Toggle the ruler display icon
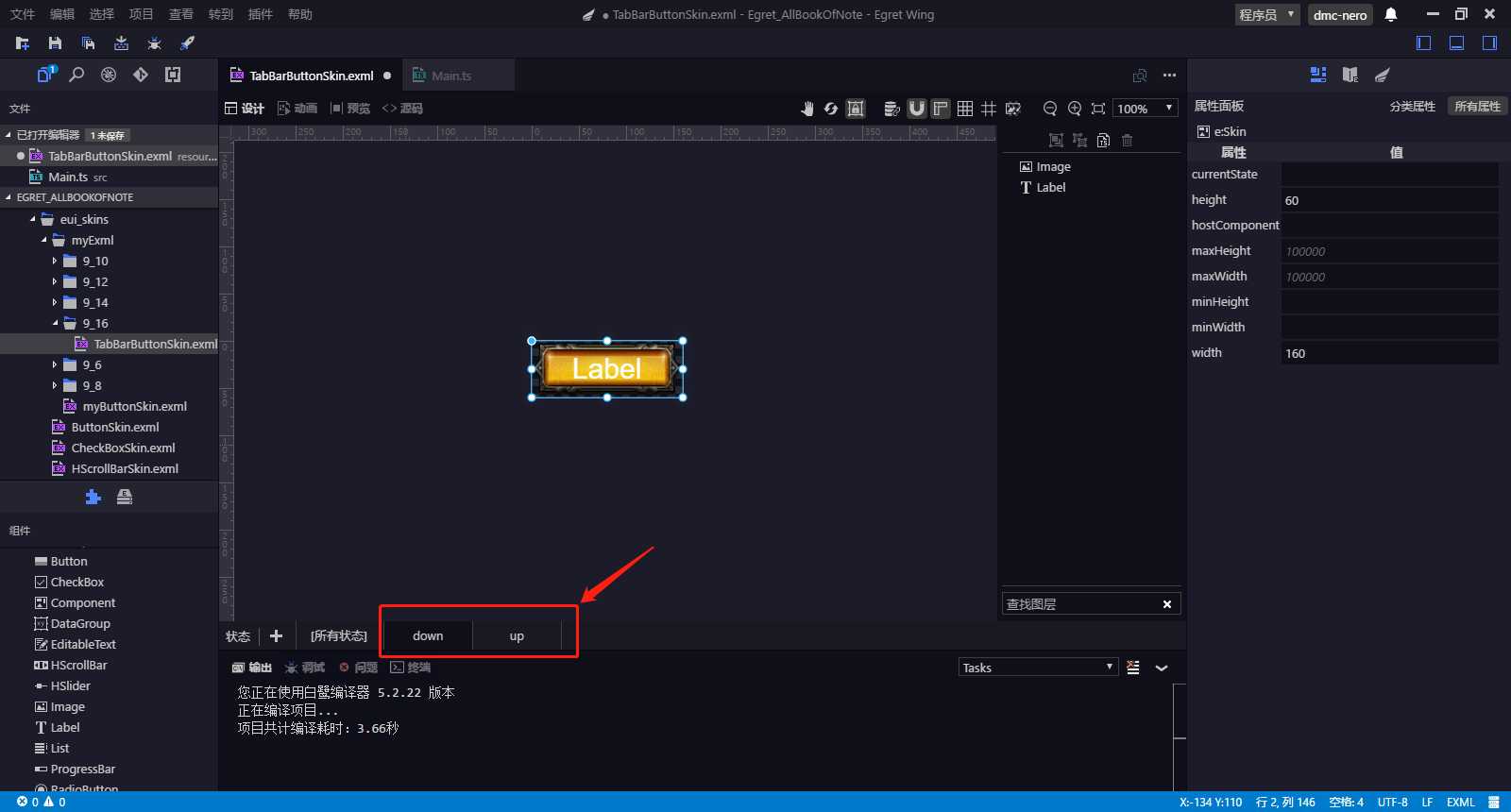The width and height of the screenshot is (1511, 812). [941, 109]
